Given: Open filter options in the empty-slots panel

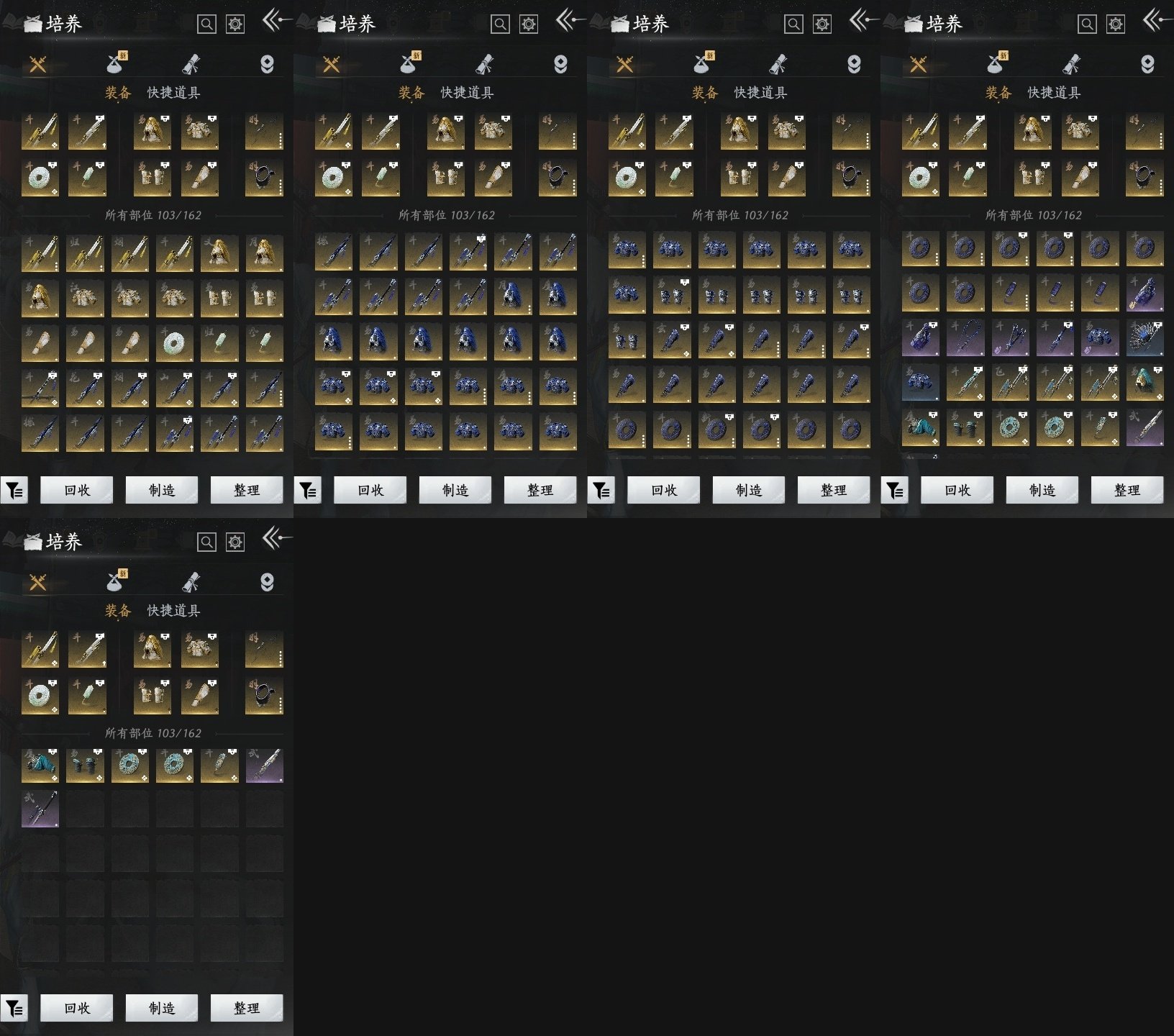Looking at the screenshot, I should (x=14, y=1008).
